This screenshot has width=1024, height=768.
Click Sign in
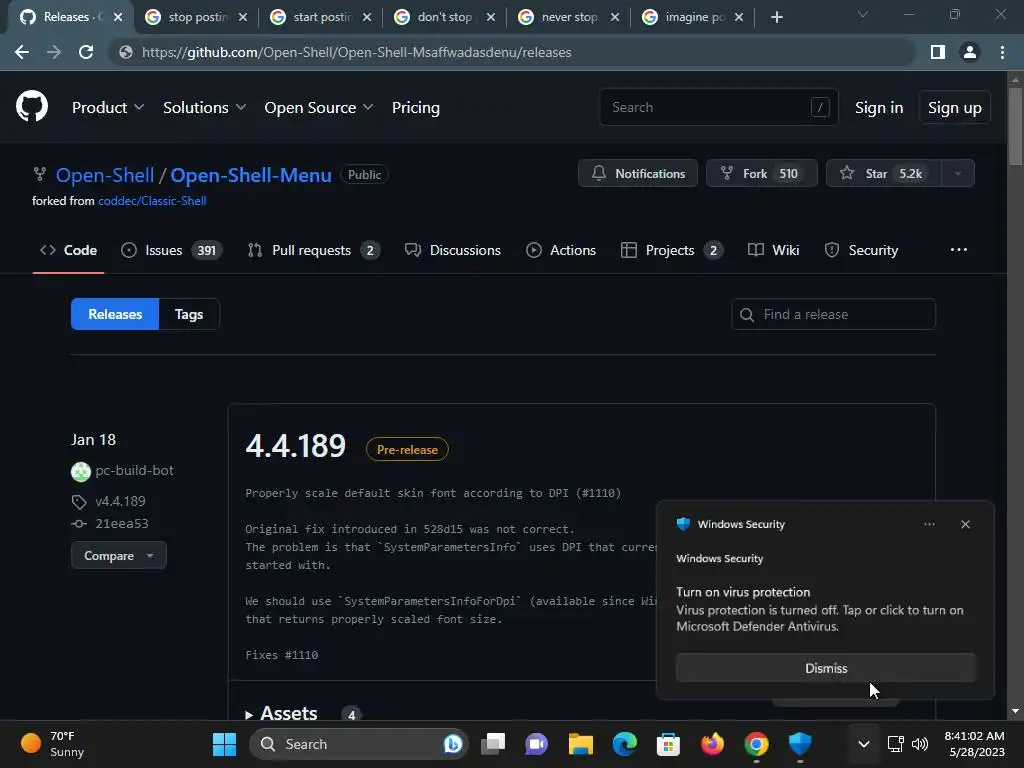(879, 108)
